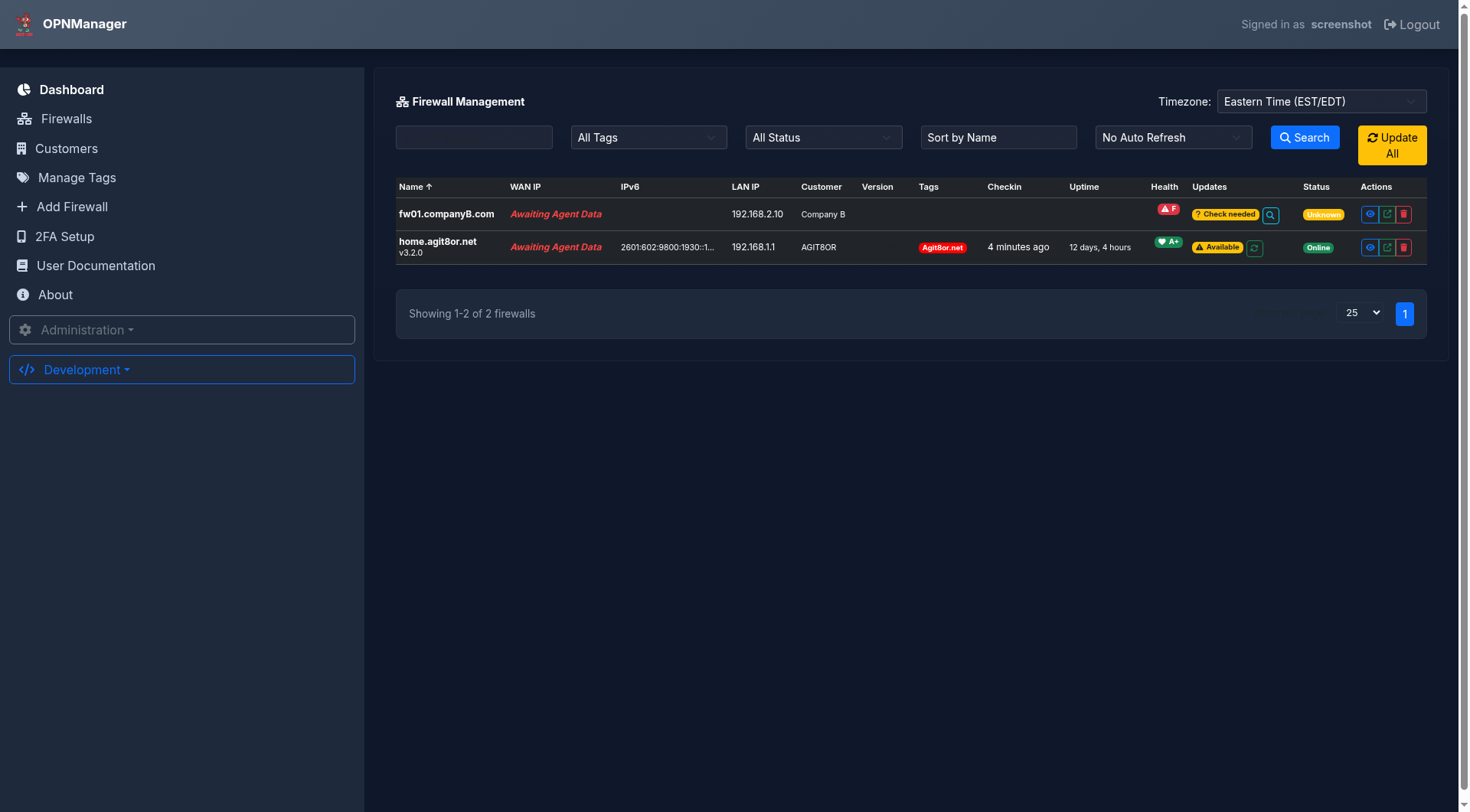Screen dimensions: 1470x812
Task: Click the trash icon for home.agit8or.net
Action: 1403,248
